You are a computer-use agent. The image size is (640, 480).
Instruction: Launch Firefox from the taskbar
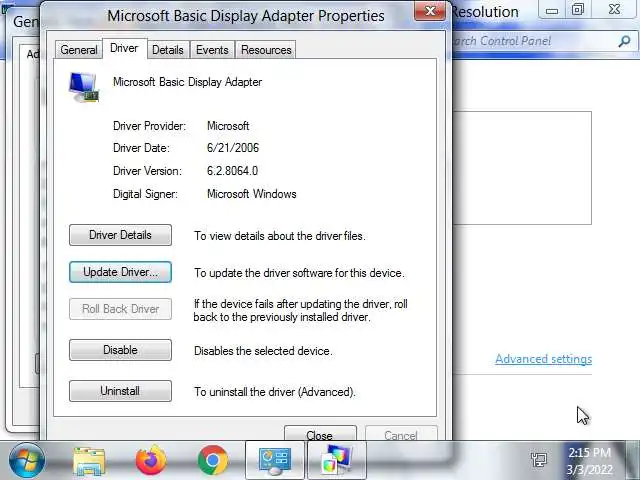tap(151, 461)
